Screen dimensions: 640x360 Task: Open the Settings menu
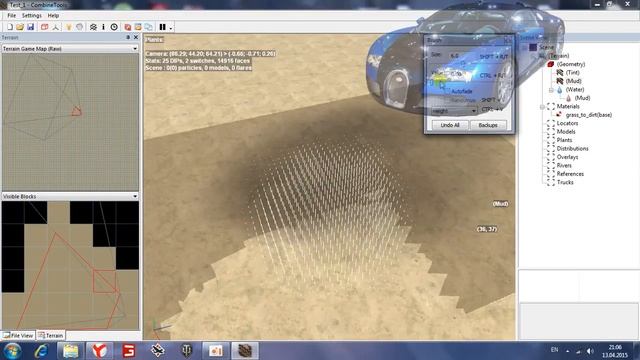click(31, 16)
